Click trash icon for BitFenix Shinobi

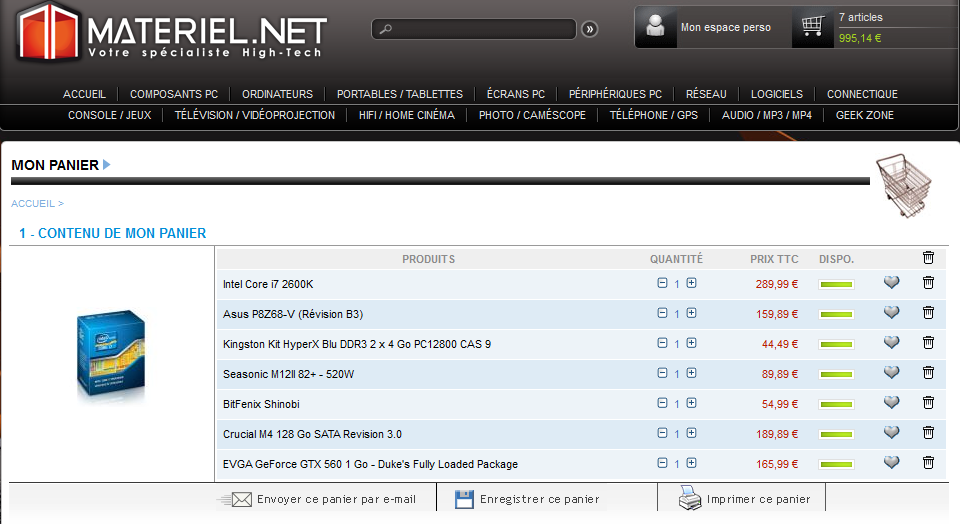click(928, 403)
